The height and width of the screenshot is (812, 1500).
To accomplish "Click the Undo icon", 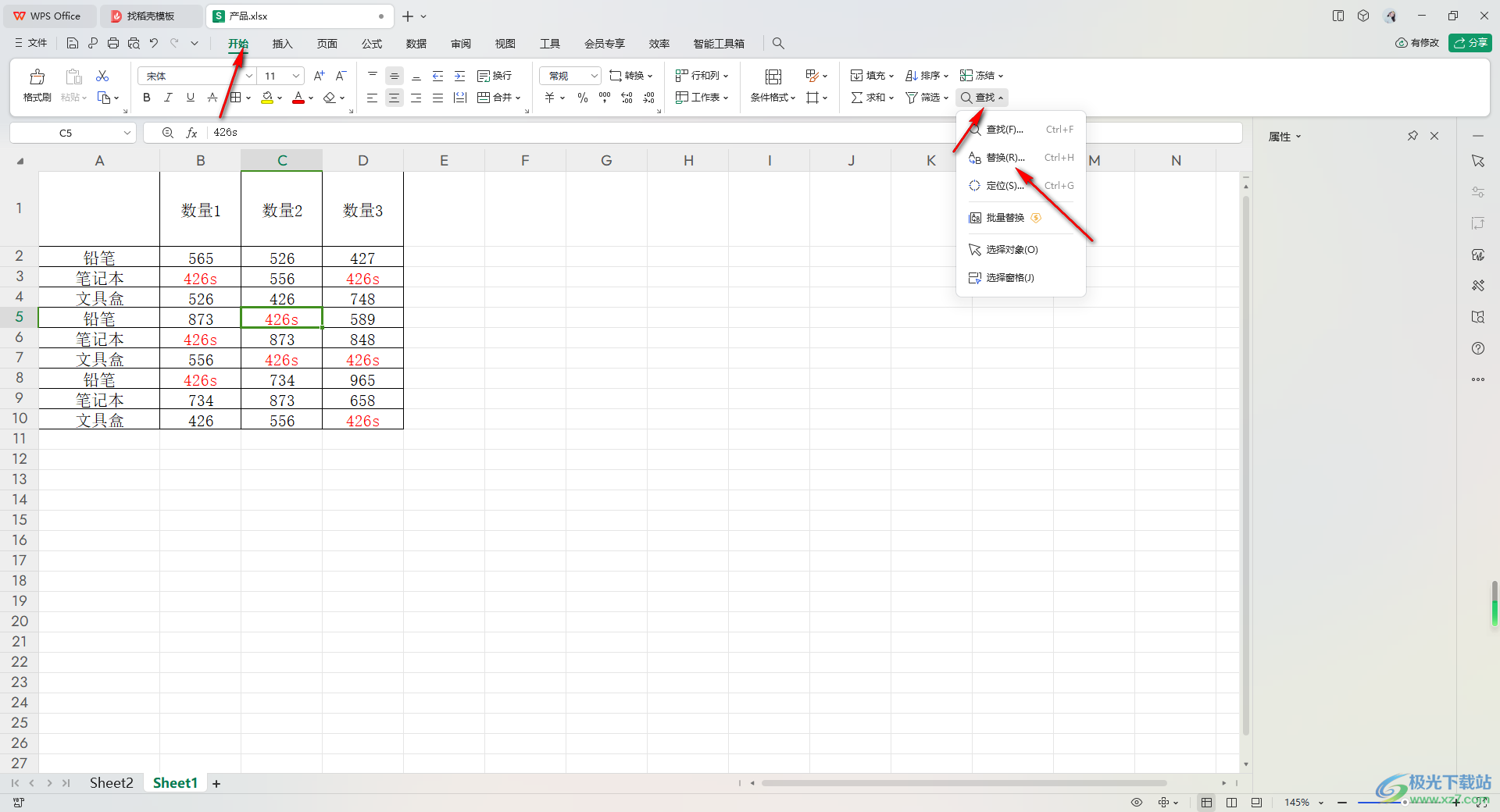I will coord(154,44).
